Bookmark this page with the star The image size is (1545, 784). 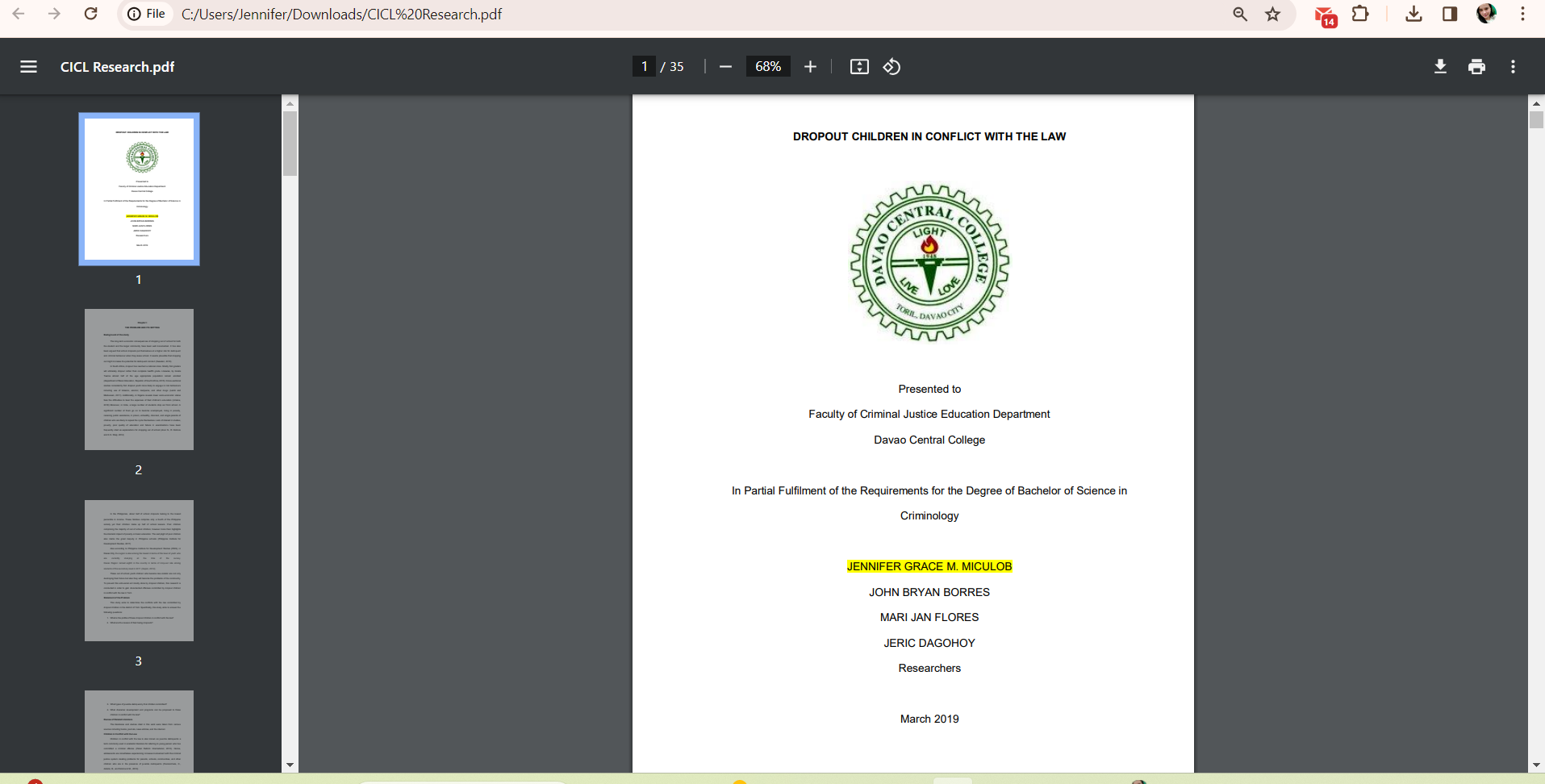pyautogui.click(x=1273, y=14)
